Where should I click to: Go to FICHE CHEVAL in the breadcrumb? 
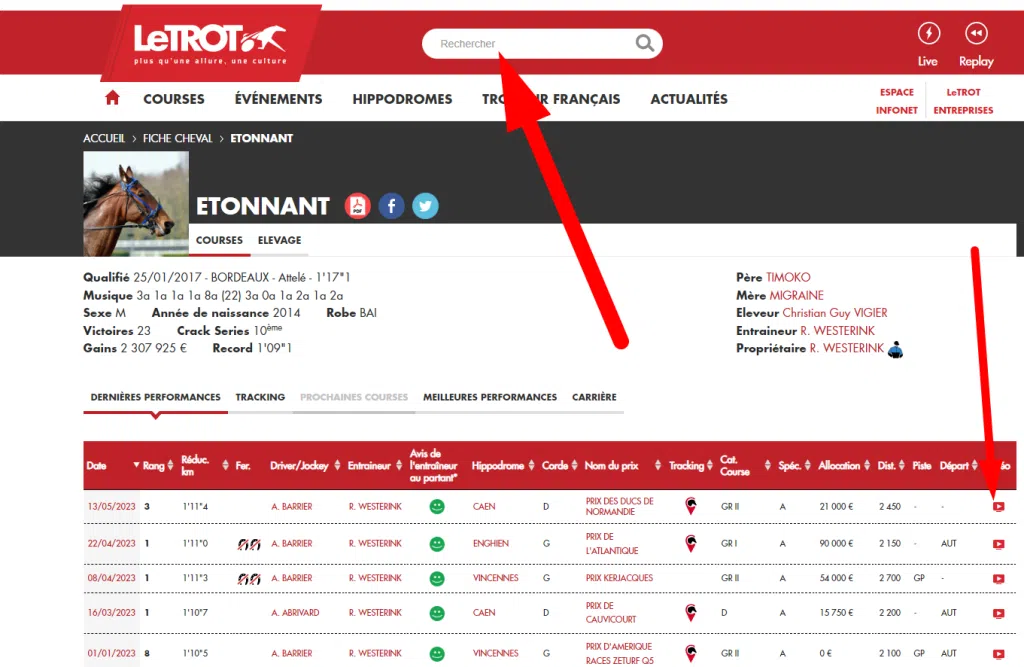178,138
